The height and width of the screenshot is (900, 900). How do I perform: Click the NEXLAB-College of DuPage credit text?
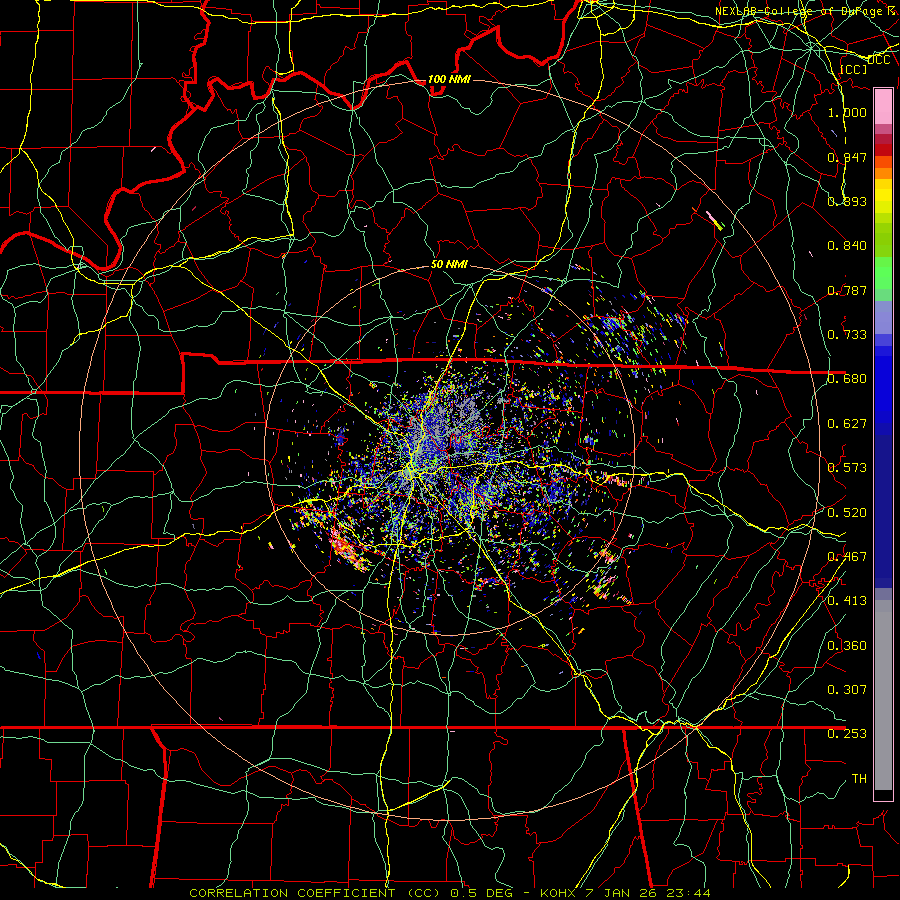(798, 11)
